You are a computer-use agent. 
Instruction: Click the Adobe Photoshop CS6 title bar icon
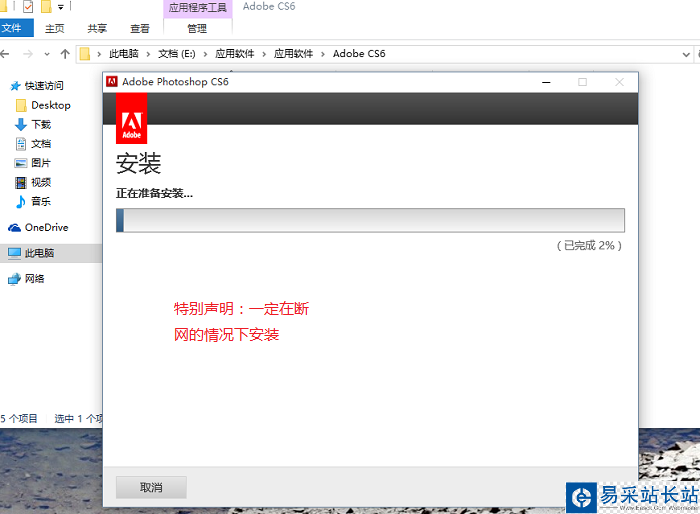pos(112,81)
